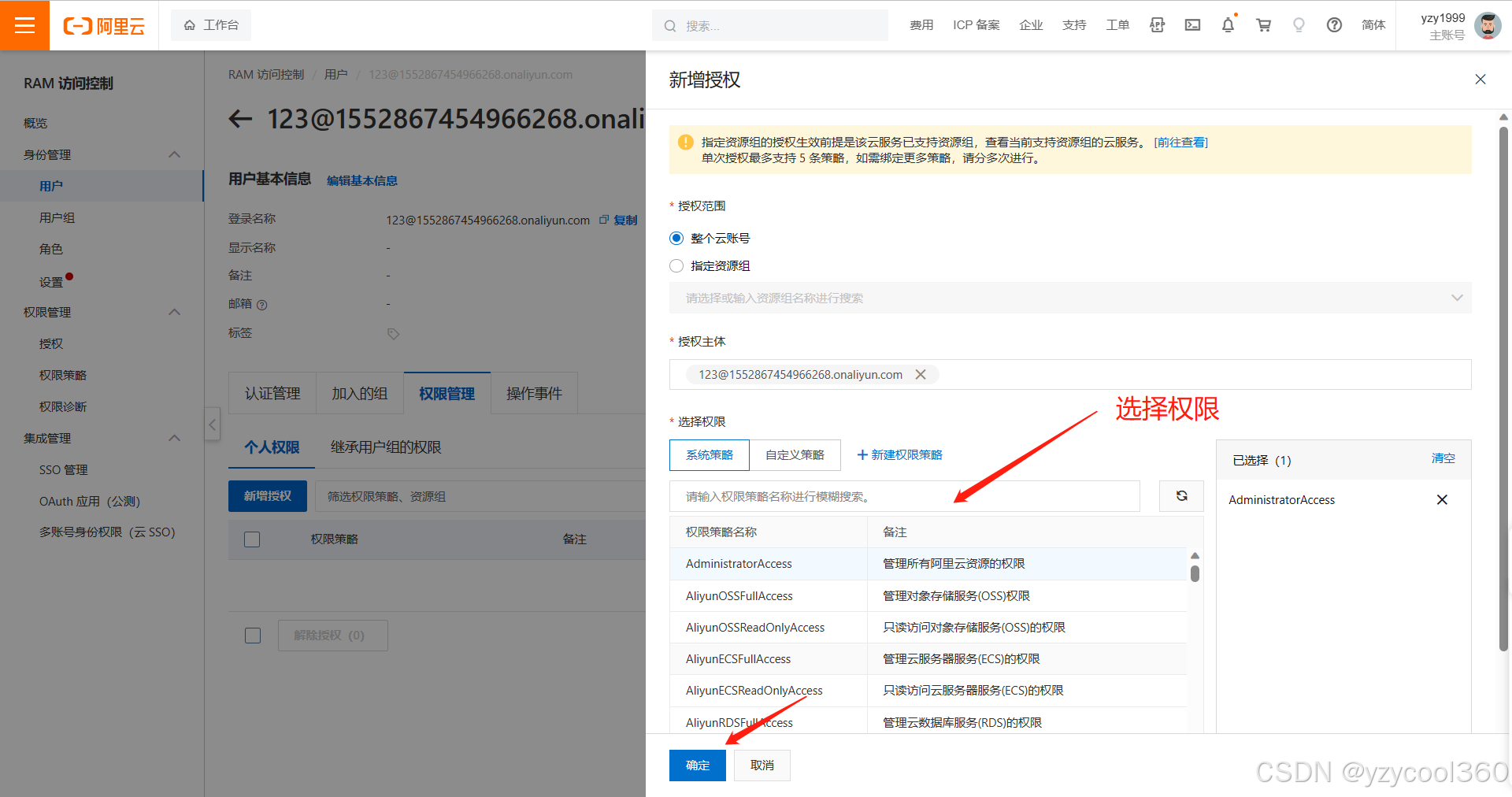Edit tags via the tag icon
The width and height of the screenshot is (1512, 797).
pos(393,334)
